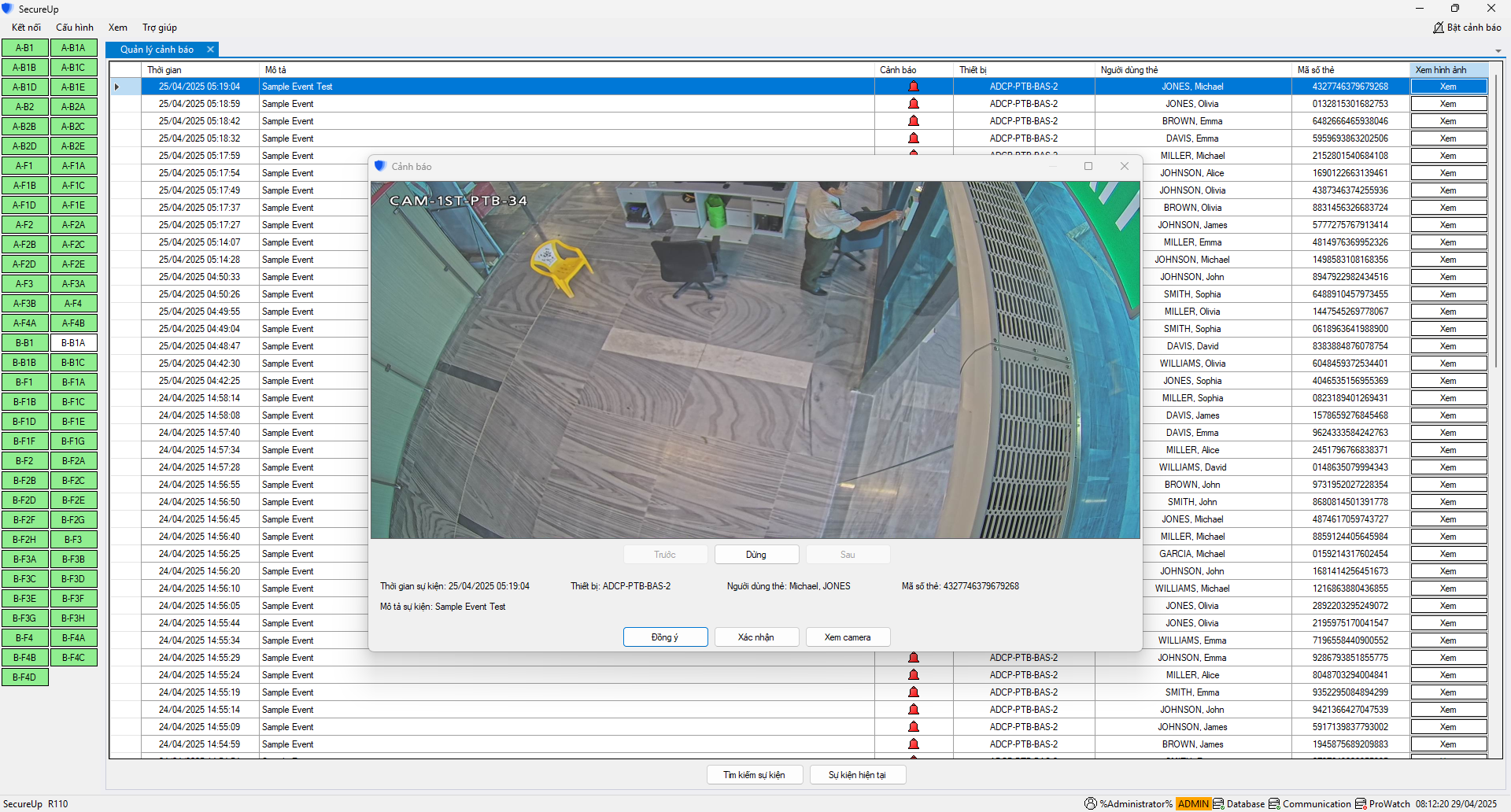Open the Cấu hình menu
Screen dimensions: 1511x812
(75, 28)
